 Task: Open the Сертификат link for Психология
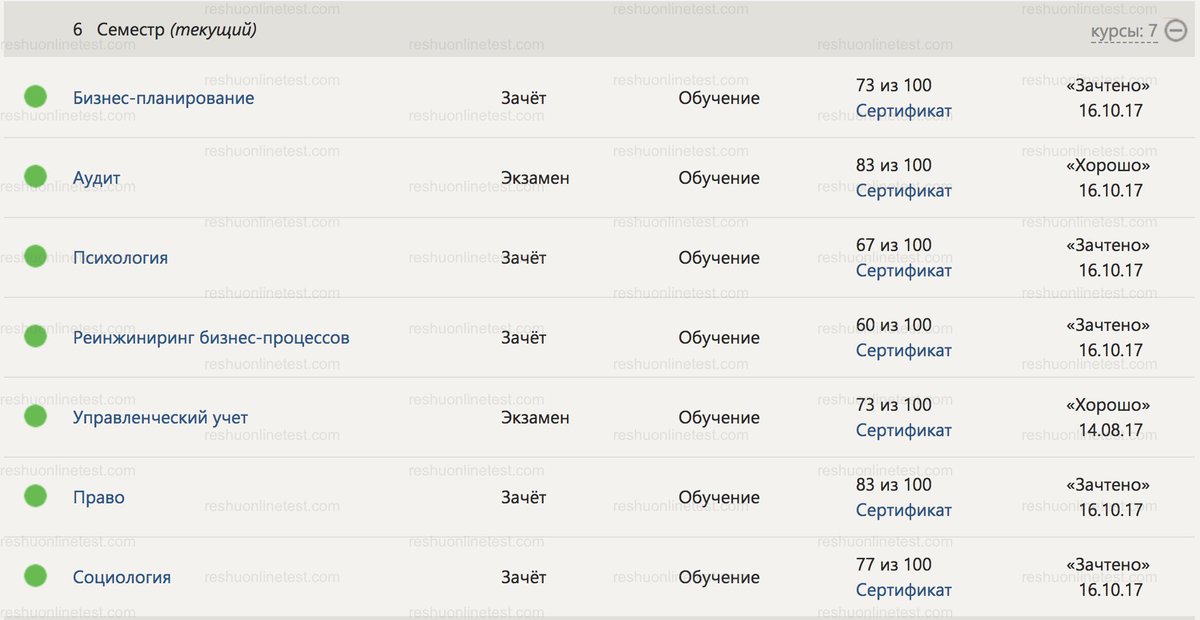(903, 270)
